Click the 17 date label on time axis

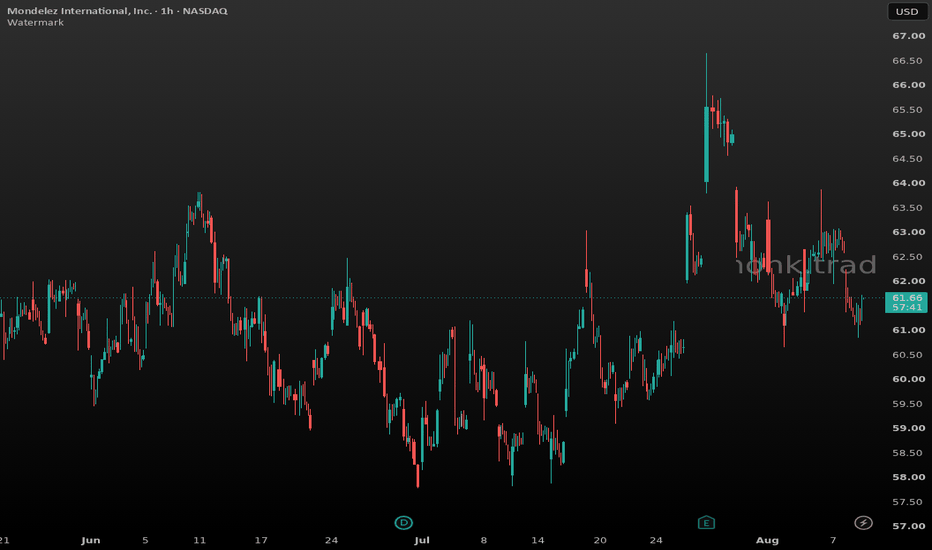(261, 540)
